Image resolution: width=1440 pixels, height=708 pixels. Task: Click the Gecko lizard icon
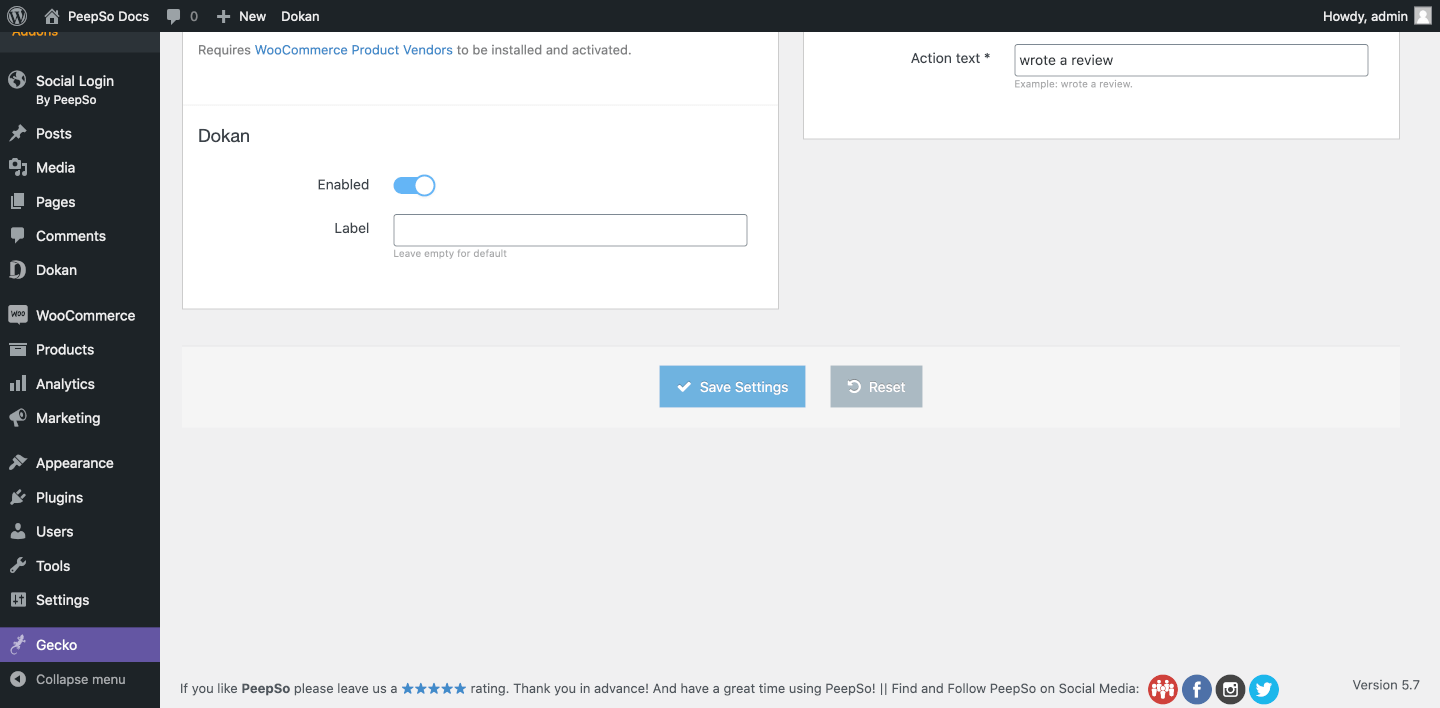point(17,645)
